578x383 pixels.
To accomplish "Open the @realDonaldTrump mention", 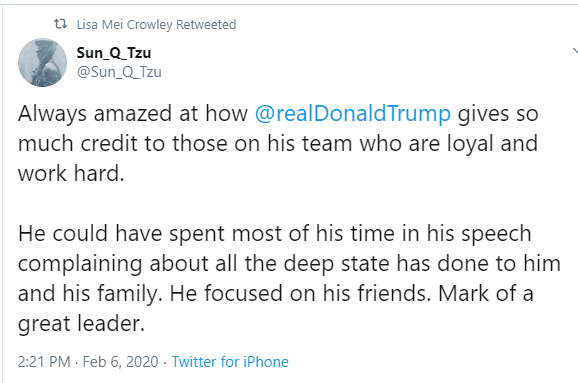I will pyautogui.click(x=353, y=113).
